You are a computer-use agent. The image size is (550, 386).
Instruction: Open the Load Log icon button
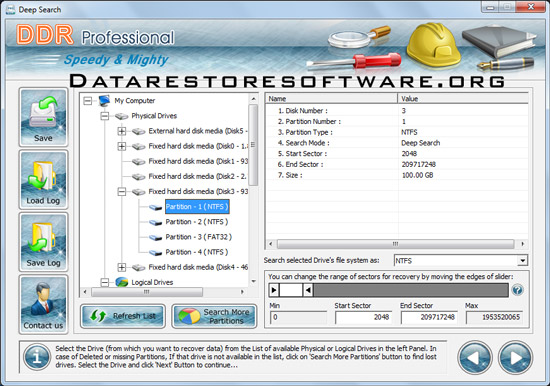43,180
